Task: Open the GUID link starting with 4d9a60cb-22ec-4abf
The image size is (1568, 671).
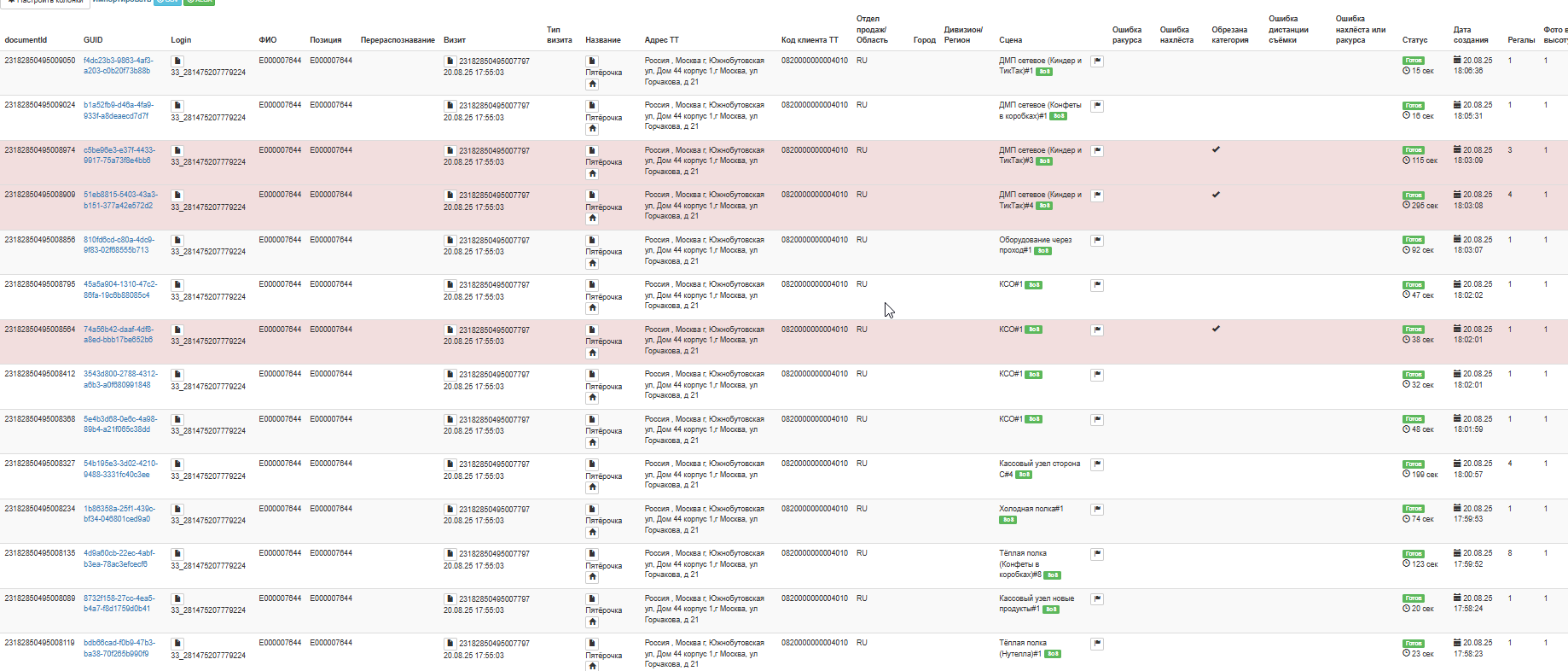Action: (x=119, y=558)
